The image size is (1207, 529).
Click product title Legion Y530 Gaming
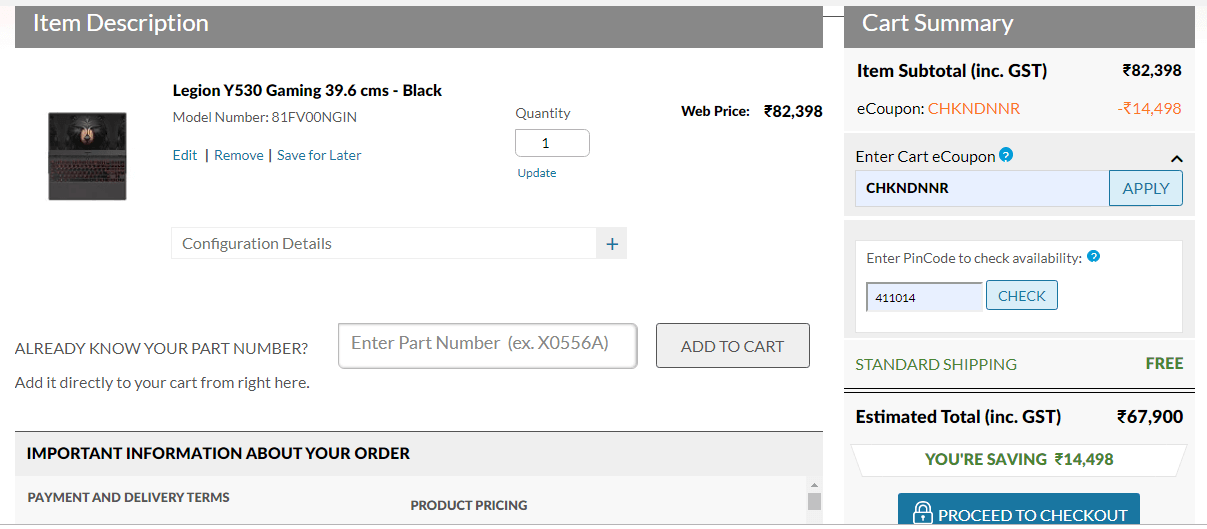(x=307, y=90)
